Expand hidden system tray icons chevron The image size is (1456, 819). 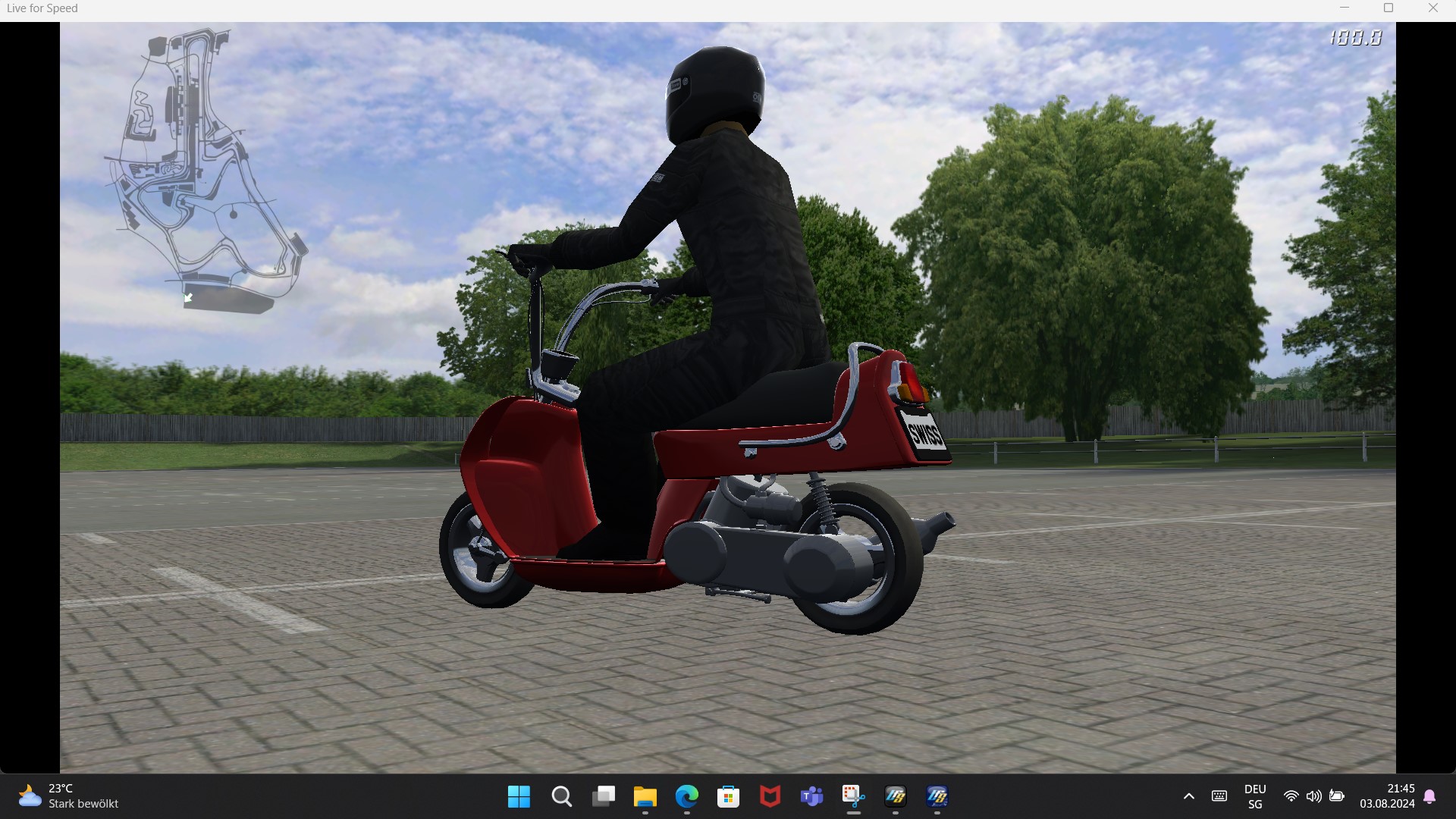1189,796
